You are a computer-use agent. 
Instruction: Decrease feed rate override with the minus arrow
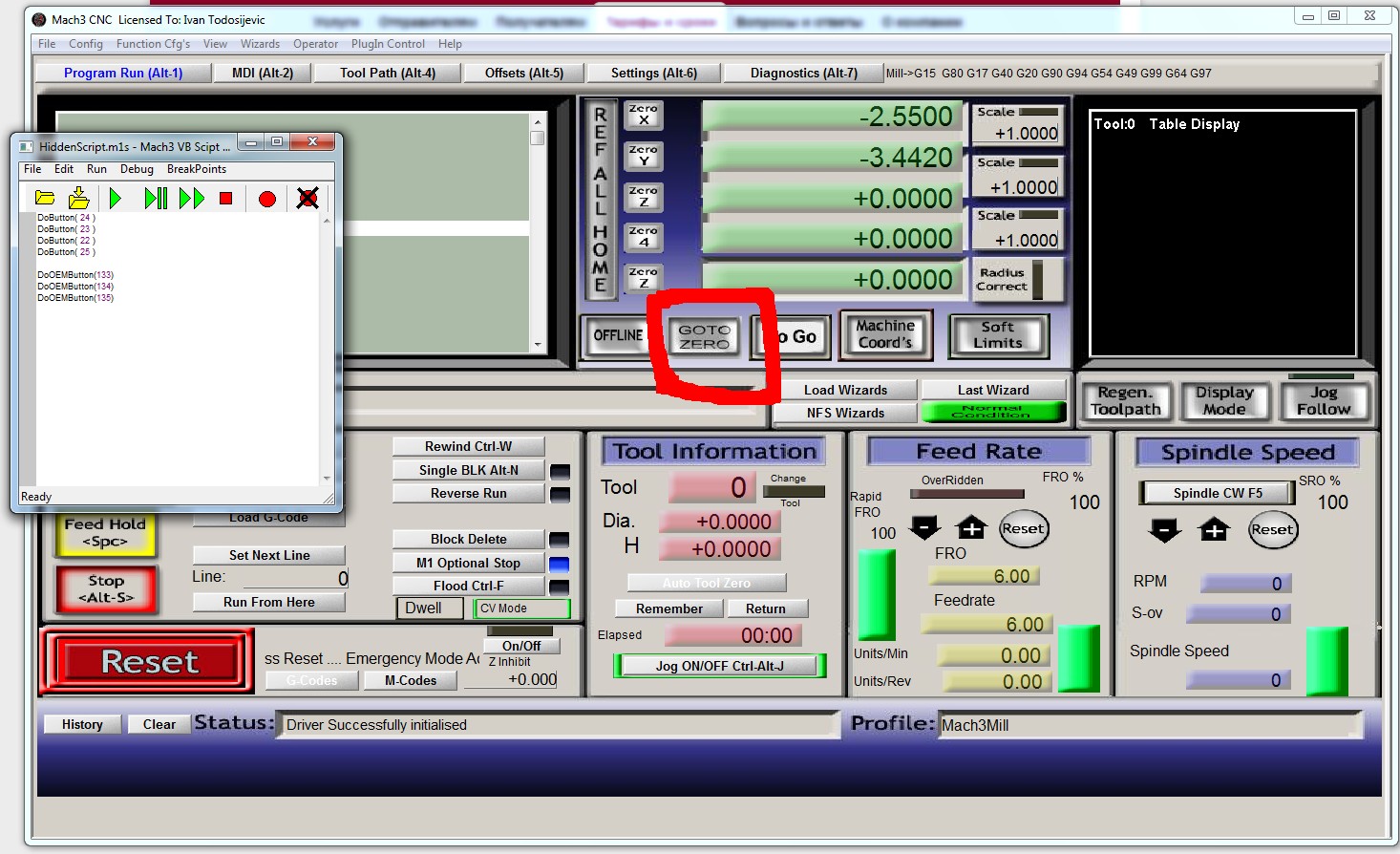click(924, 527)
